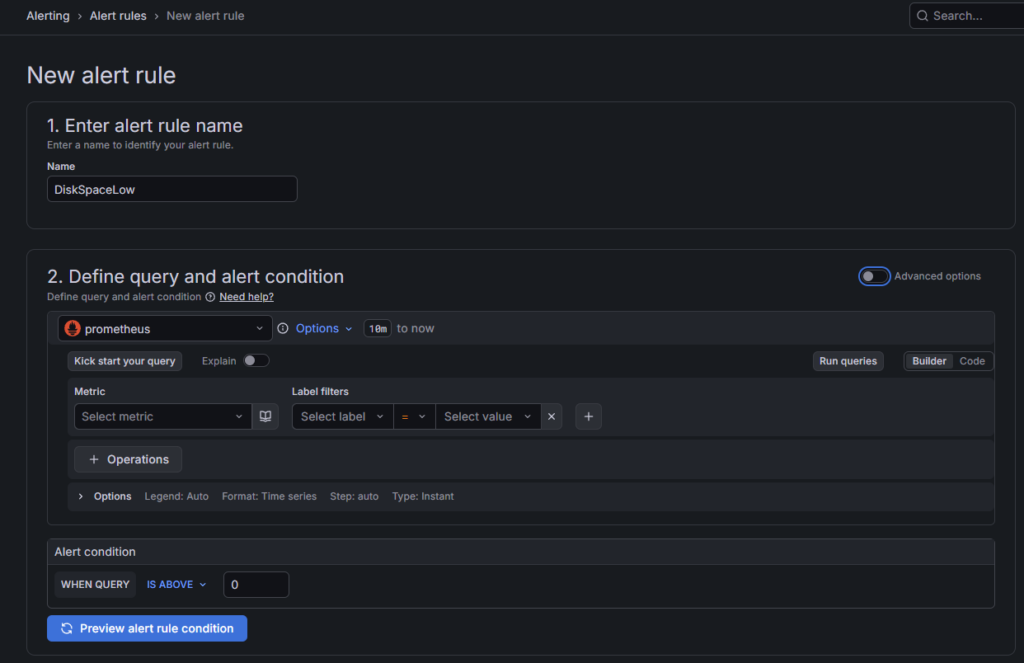1024x663 pixels.
Task: Open the prometheus data source dropdown
Action: 165,329
